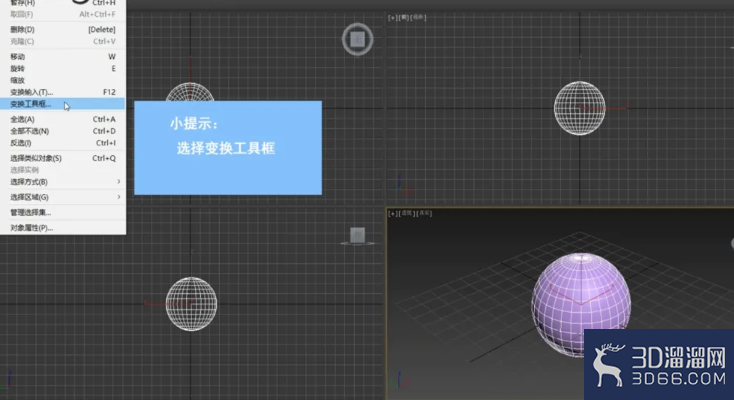The image size is (734, 400).
Task: Open the [前] view label menu
Action: (x=403, y=18)
